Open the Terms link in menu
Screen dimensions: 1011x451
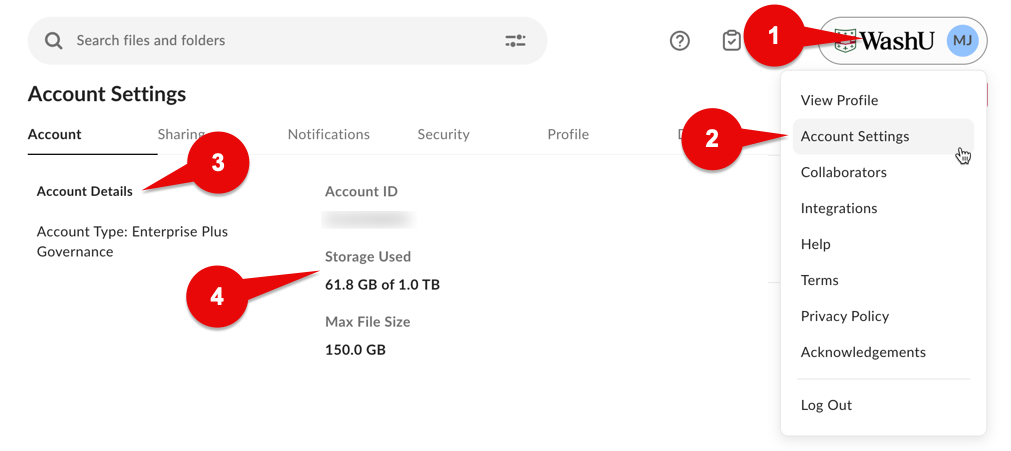click(x=819, y=280)
